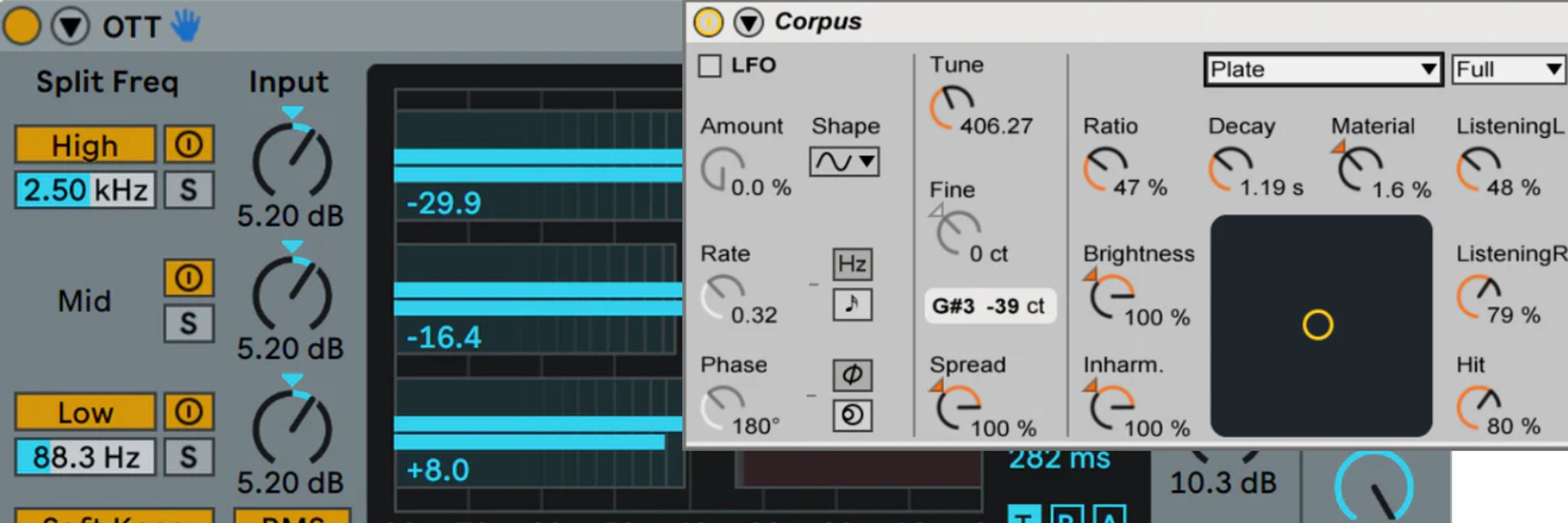Screen dimensions: 1568x523
Task: Select the Spin stereo mode icon
Action: click(852, 415)
